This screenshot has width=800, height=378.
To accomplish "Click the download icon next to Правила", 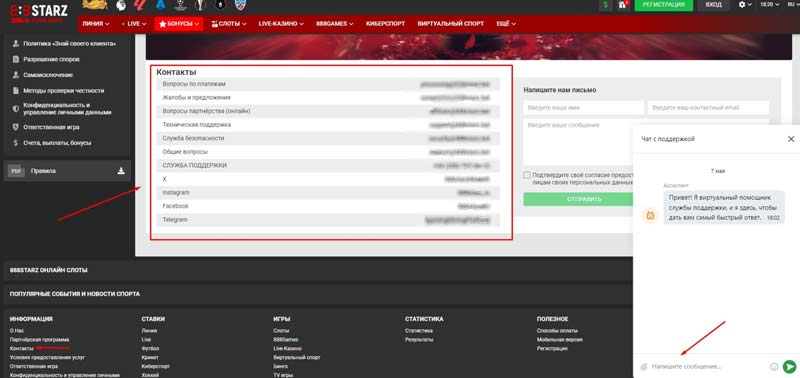I will pos(121,171).
